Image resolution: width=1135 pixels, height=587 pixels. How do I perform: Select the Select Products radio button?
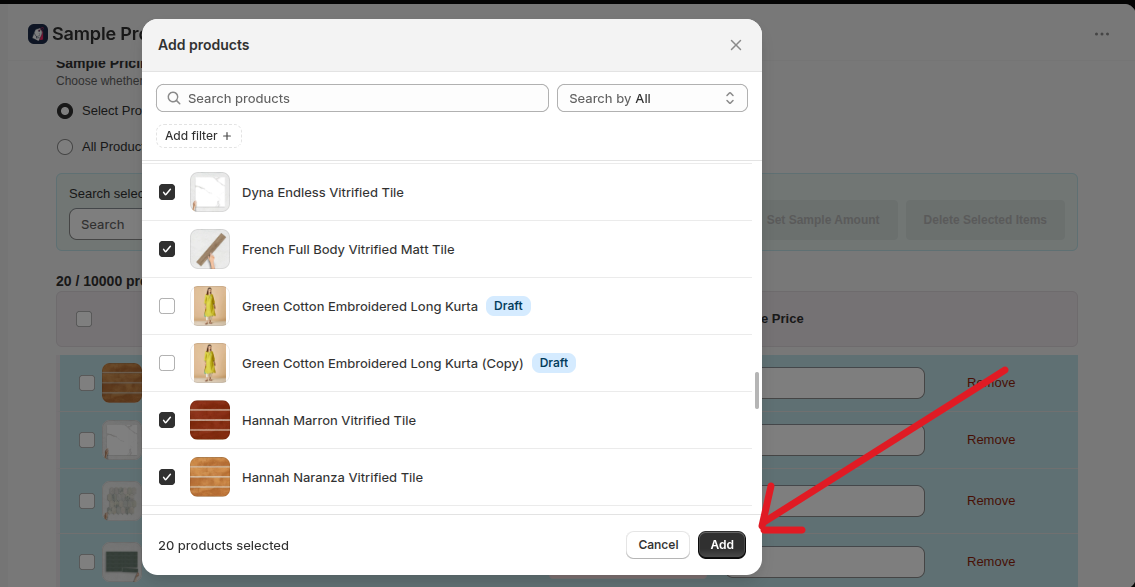(65, 111)
